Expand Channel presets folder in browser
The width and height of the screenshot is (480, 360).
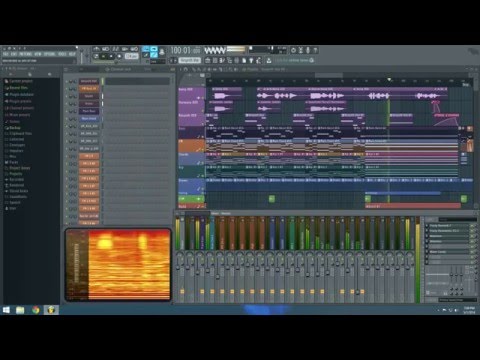pyautogui.click(x=19, y=108)
